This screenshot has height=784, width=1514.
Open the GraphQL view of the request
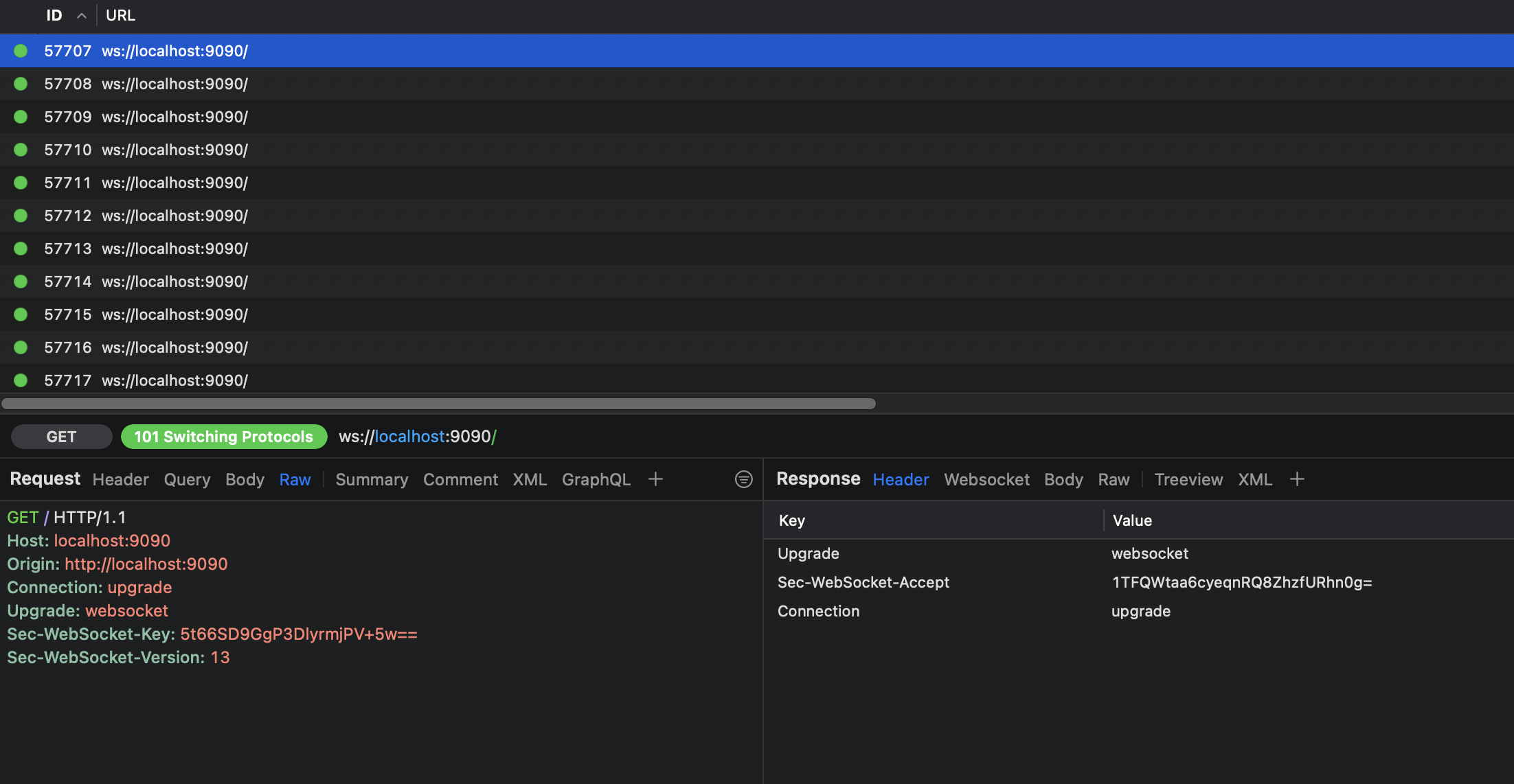(596, 479)
